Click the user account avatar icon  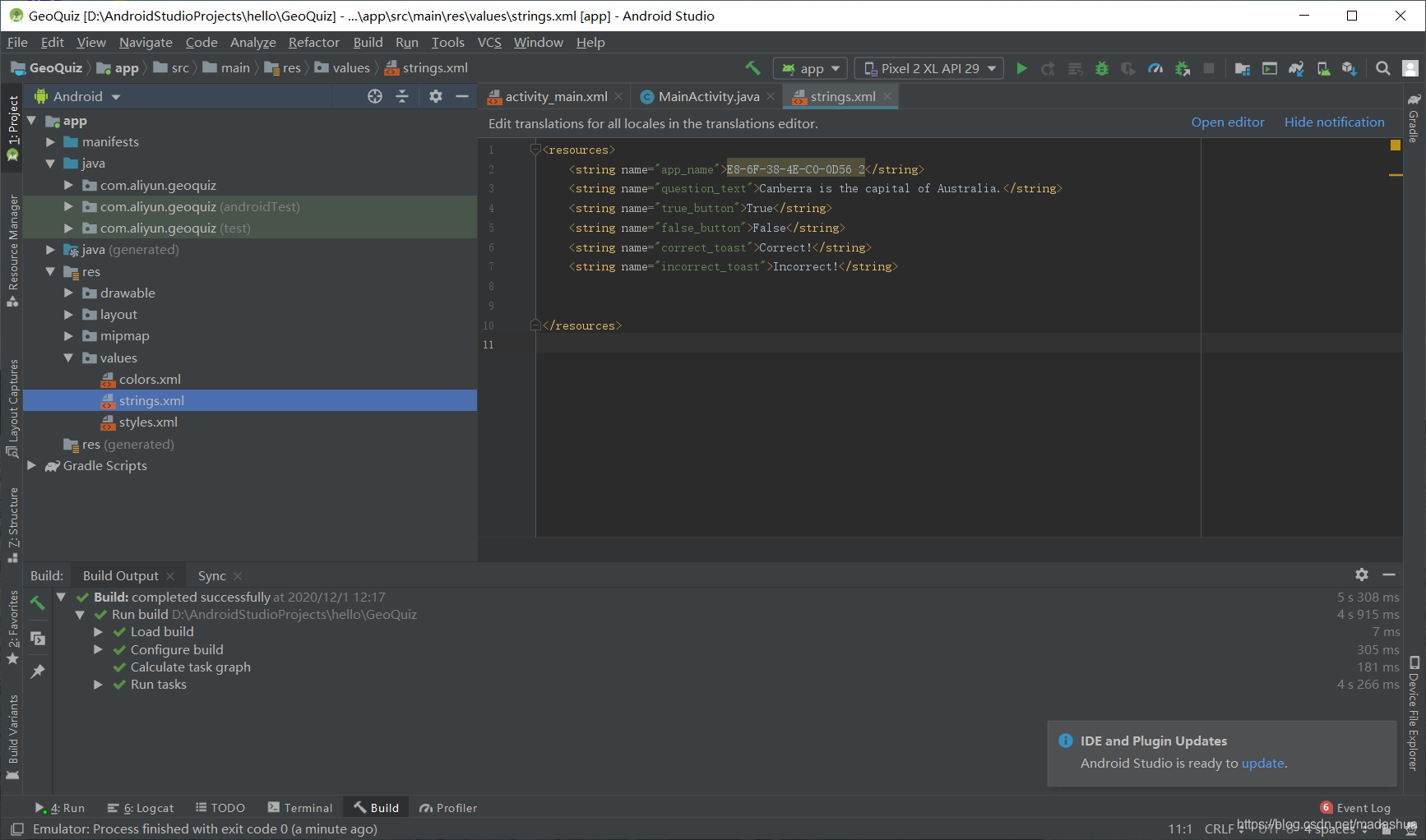1410,68
